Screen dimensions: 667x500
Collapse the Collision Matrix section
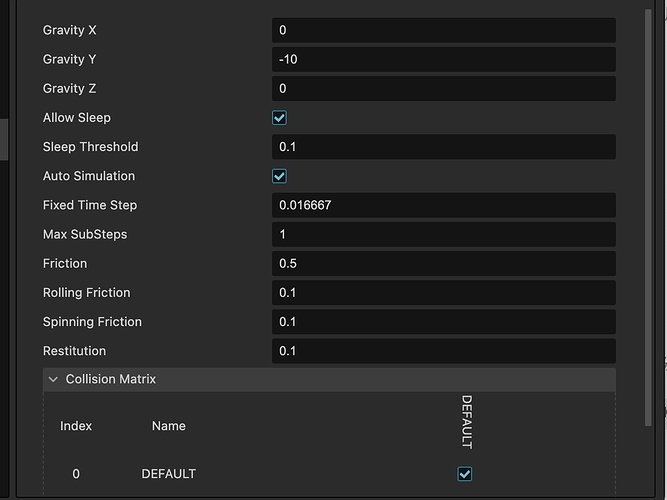(x=54, y=380)
